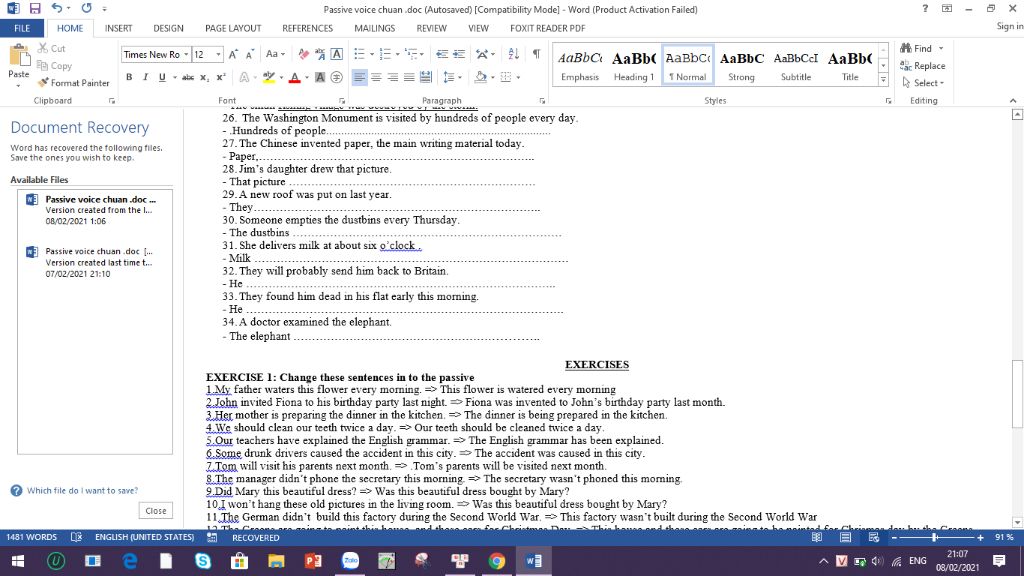Open multilevel list options

[x=413, y=54]
